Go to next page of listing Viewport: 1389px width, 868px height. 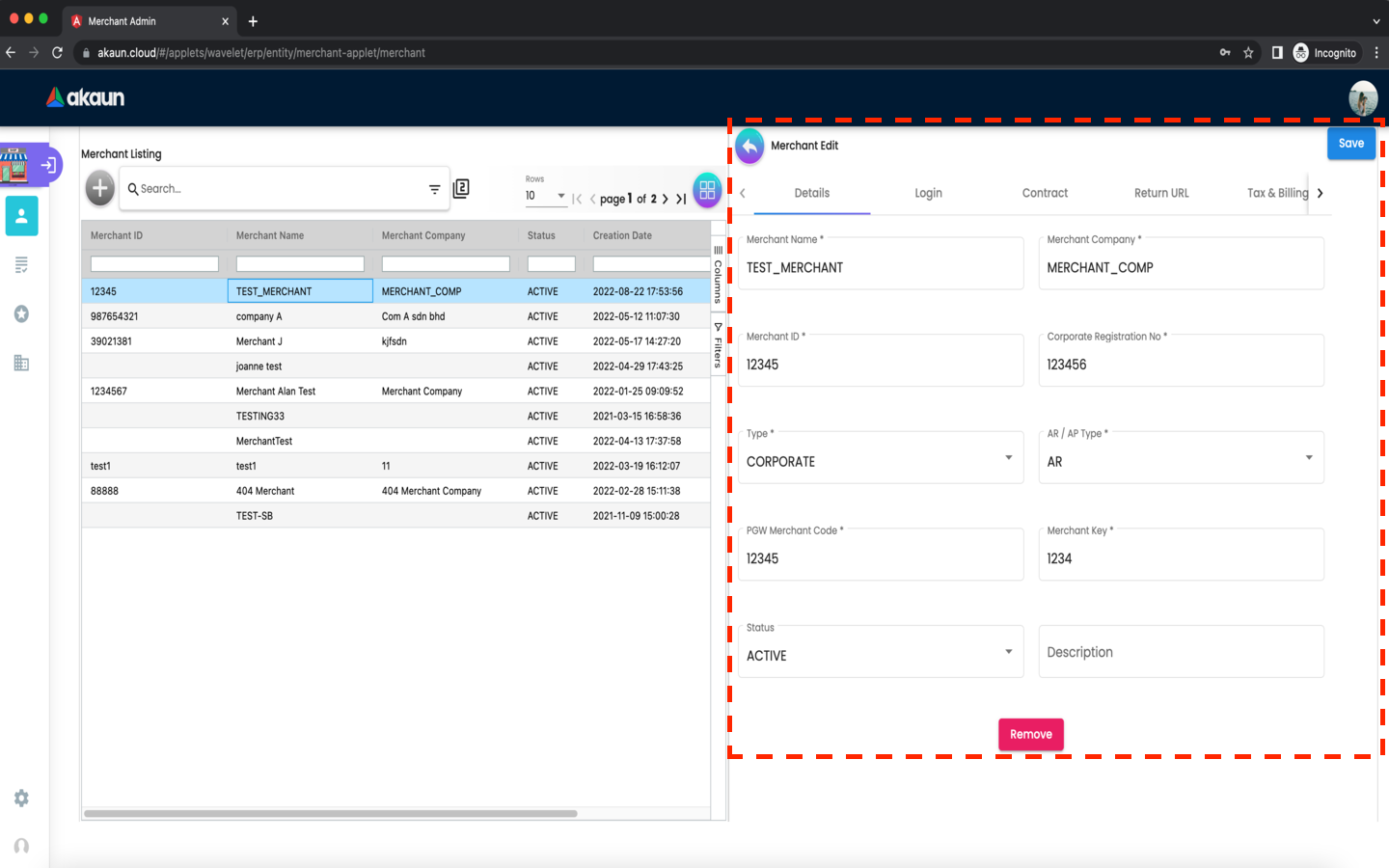pos(665,200)
